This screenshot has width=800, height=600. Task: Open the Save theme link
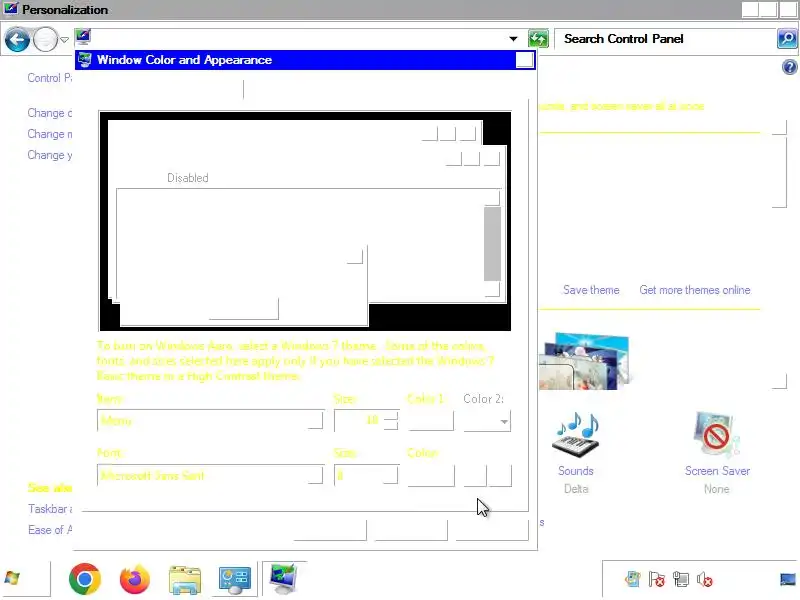[591, 290]
